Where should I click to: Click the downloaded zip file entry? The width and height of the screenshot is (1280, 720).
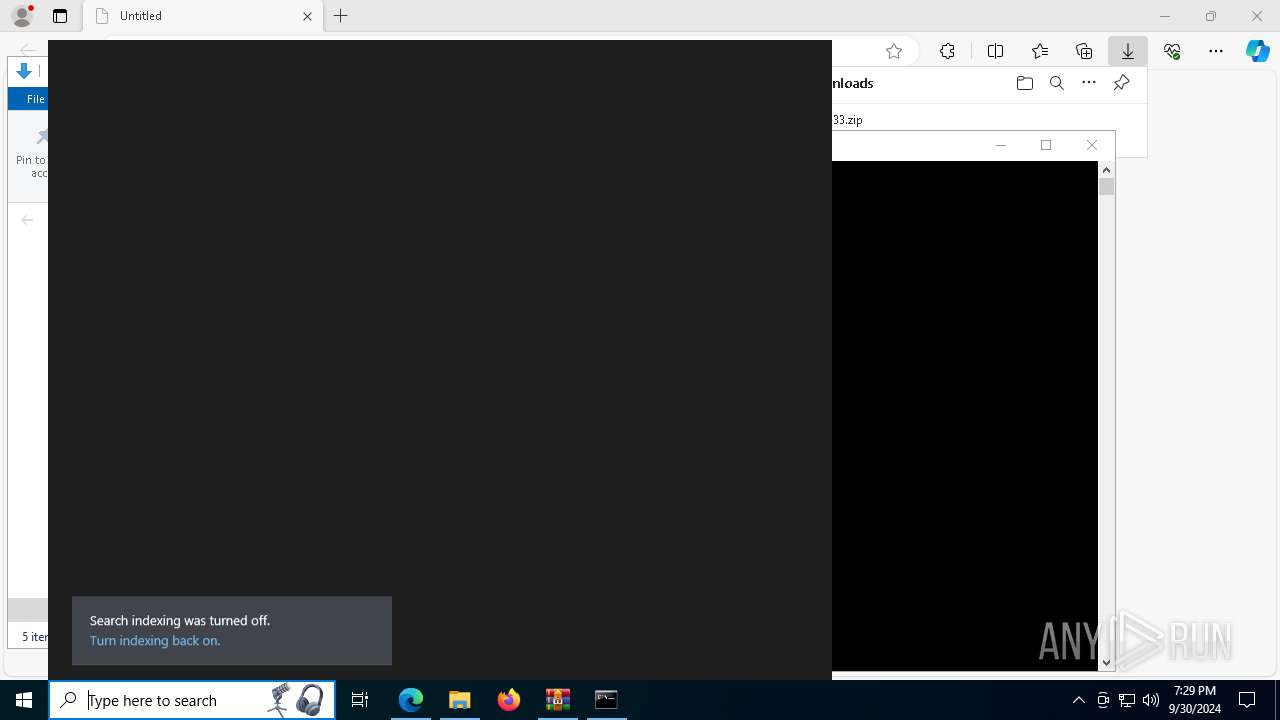tap(847, 119)
